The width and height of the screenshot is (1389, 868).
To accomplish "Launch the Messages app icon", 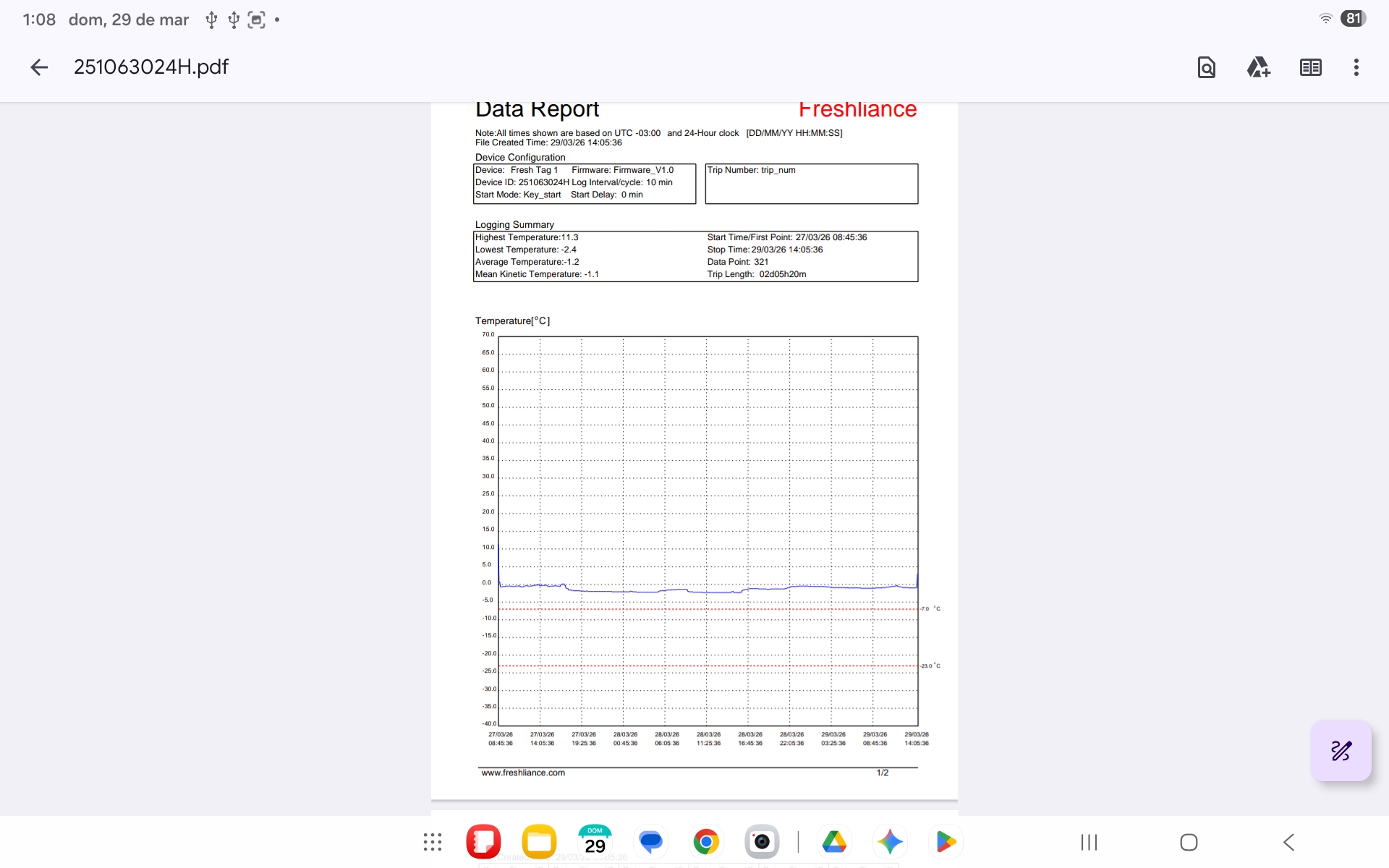I will pyautogui.click(x=650, y=842).
